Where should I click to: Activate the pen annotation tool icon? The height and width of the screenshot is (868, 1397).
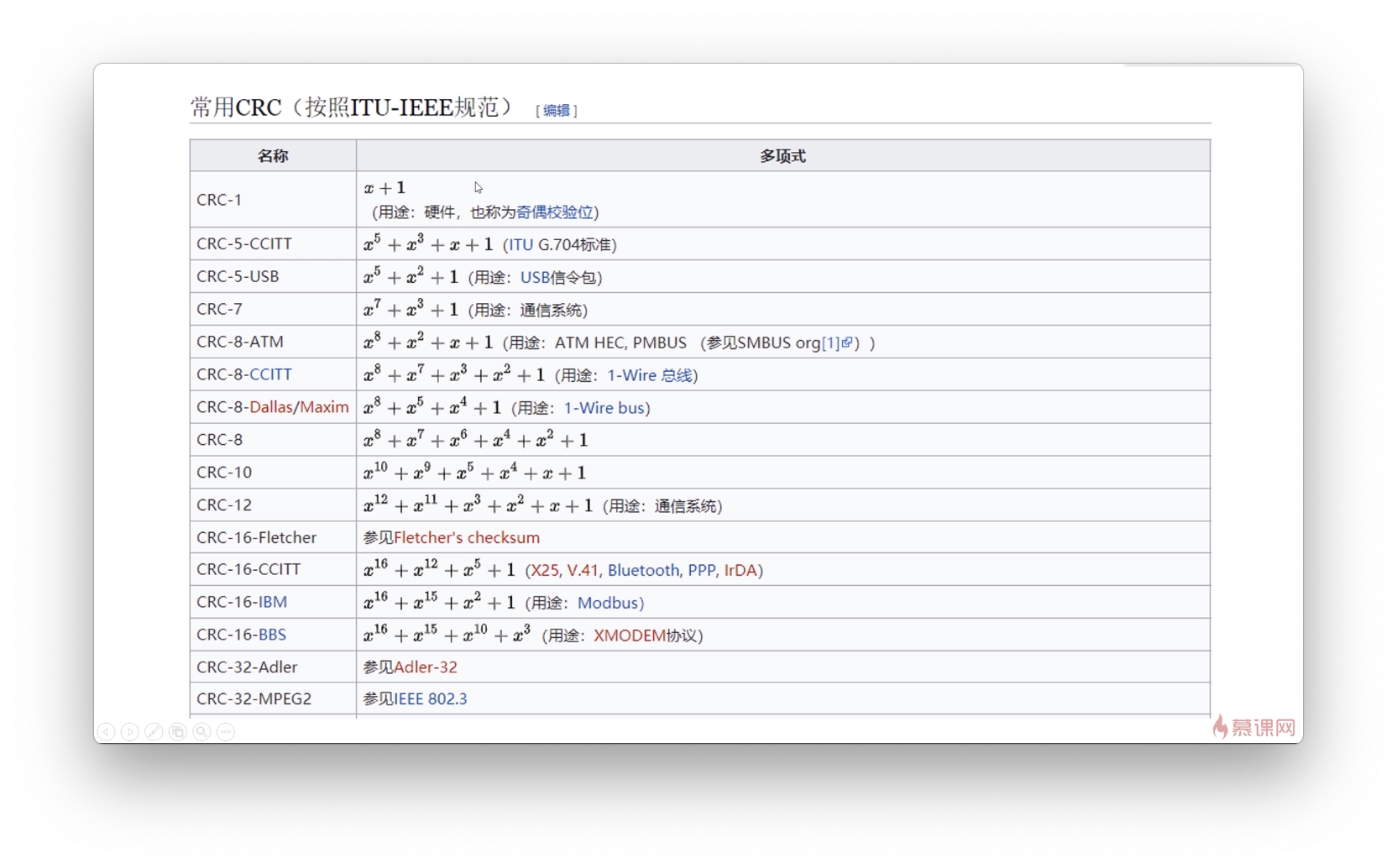pyautogui.click(x=154, y=732)
